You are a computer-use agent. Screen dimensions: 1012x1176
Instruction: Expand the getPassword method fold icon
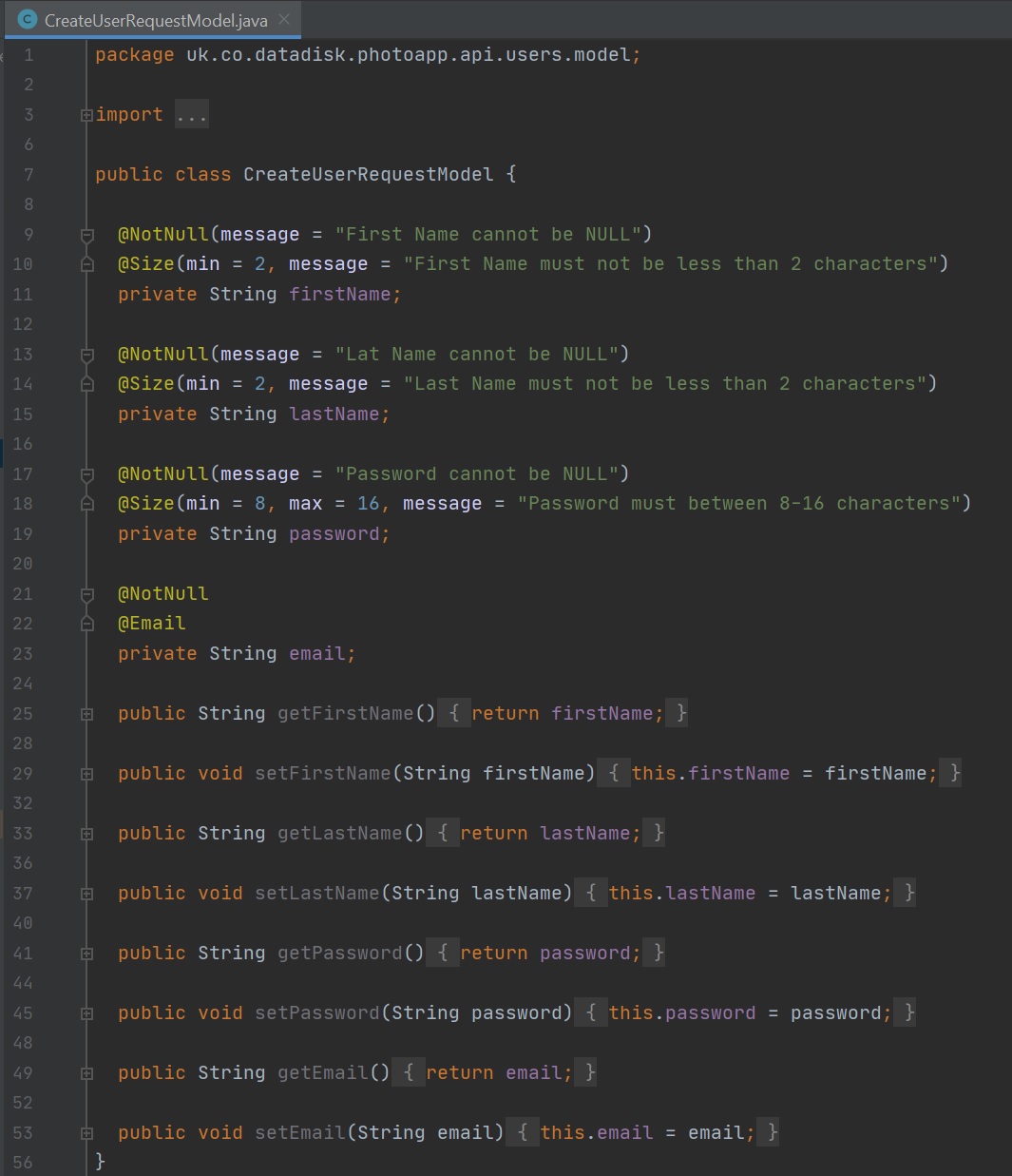point(86,954)
